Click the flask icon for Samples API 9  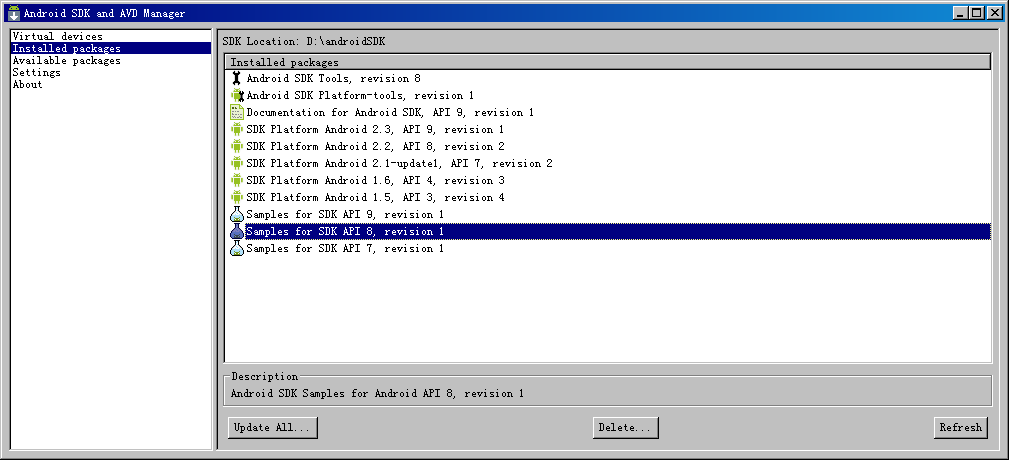237,214
